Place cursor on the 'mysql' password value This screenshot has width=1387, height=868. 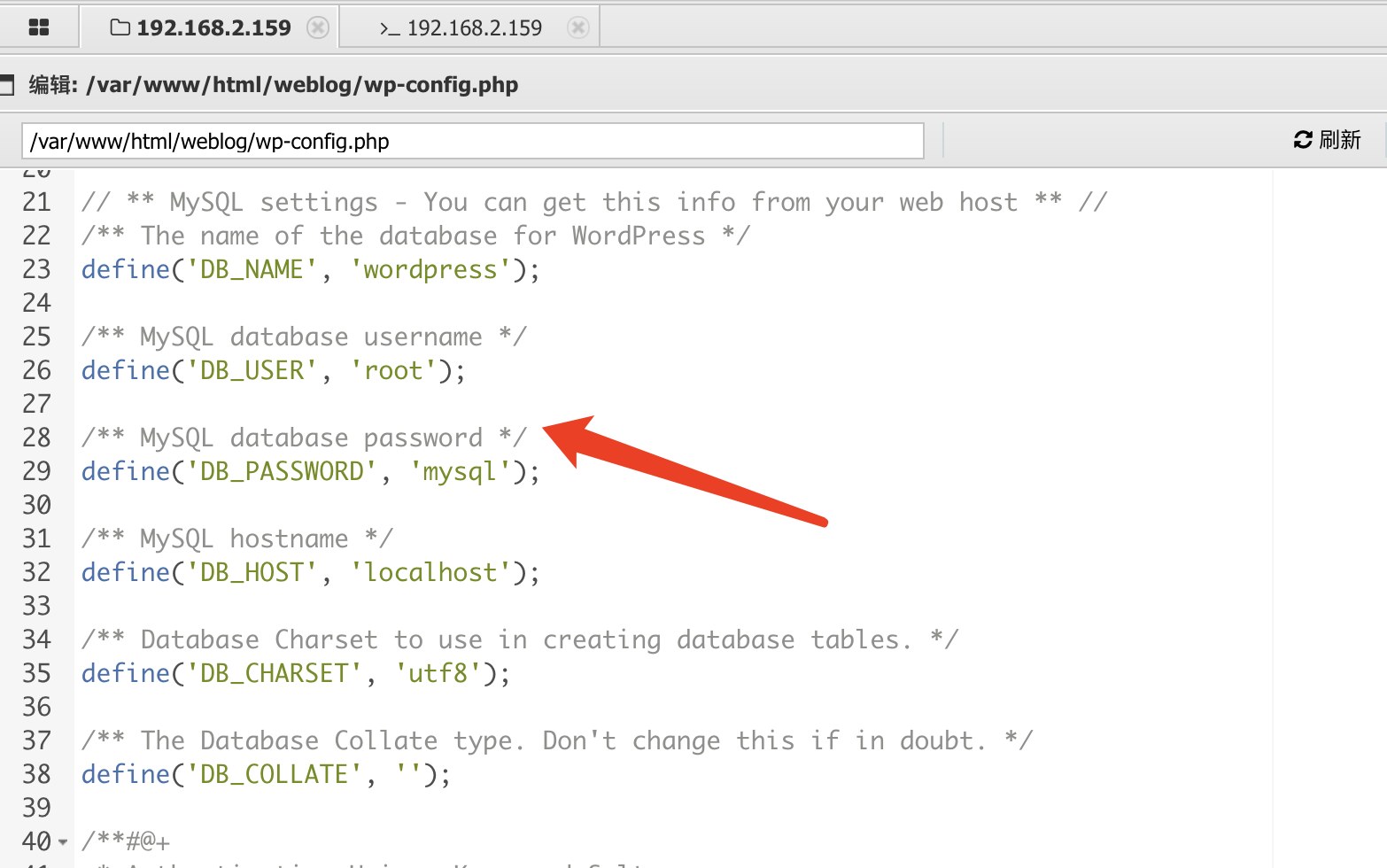460,471
